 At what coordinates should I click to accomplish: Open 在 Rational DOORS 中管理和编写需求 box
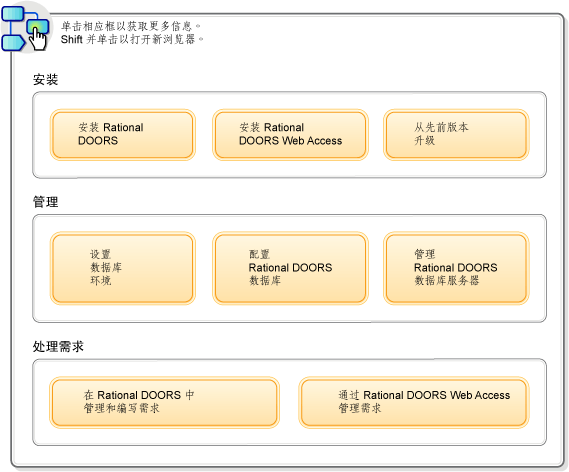pyautogui.click(x=164, y=402)
